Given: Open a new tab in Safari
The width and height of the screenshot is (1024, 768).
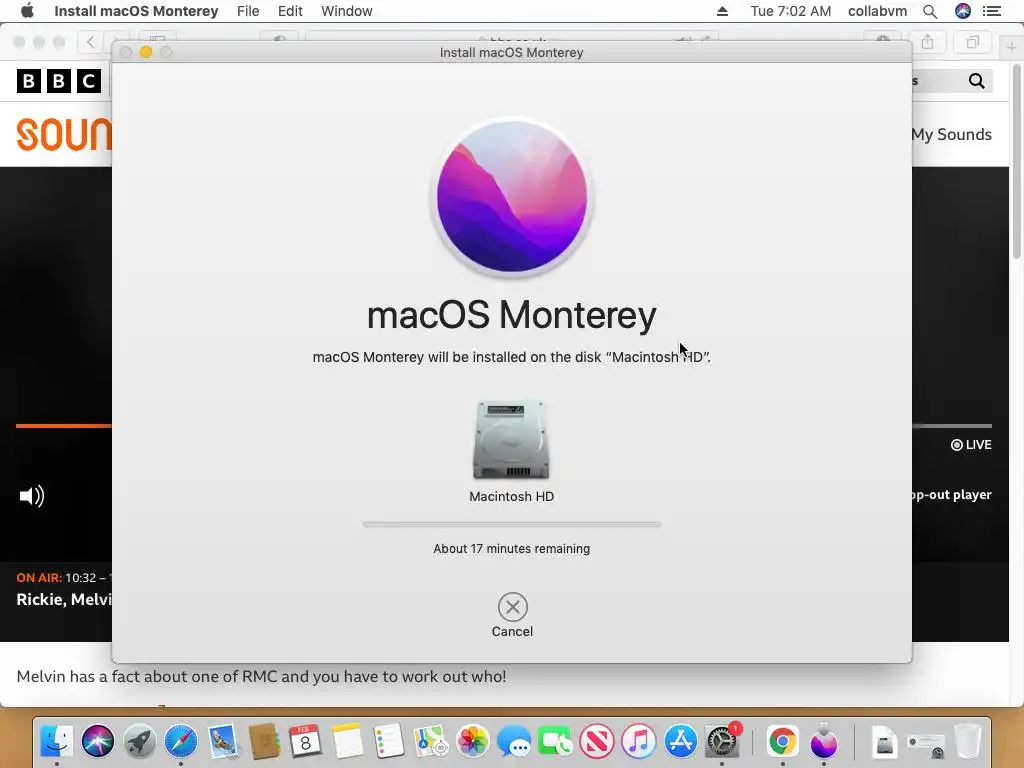Looking at the screenshot, I should (1010, 47).
